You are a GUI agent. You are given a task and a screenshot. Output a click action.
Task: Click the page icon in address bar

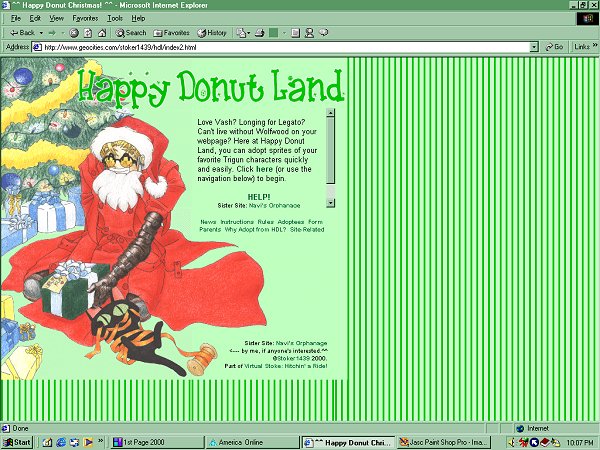coord(37,47)
